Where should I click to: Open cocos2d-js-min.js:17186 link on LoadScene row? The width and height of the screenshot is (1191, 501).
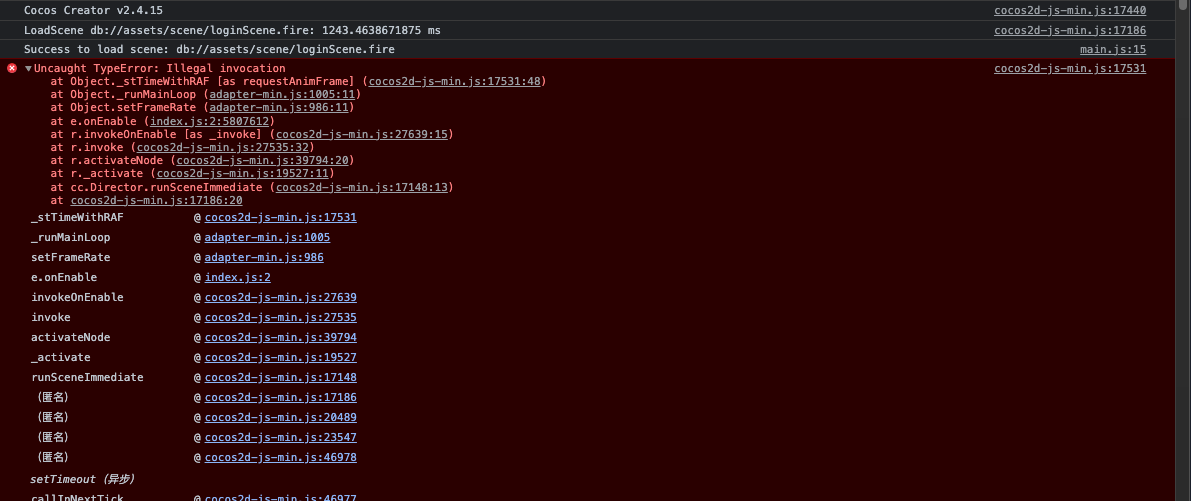pos(1069,30)
